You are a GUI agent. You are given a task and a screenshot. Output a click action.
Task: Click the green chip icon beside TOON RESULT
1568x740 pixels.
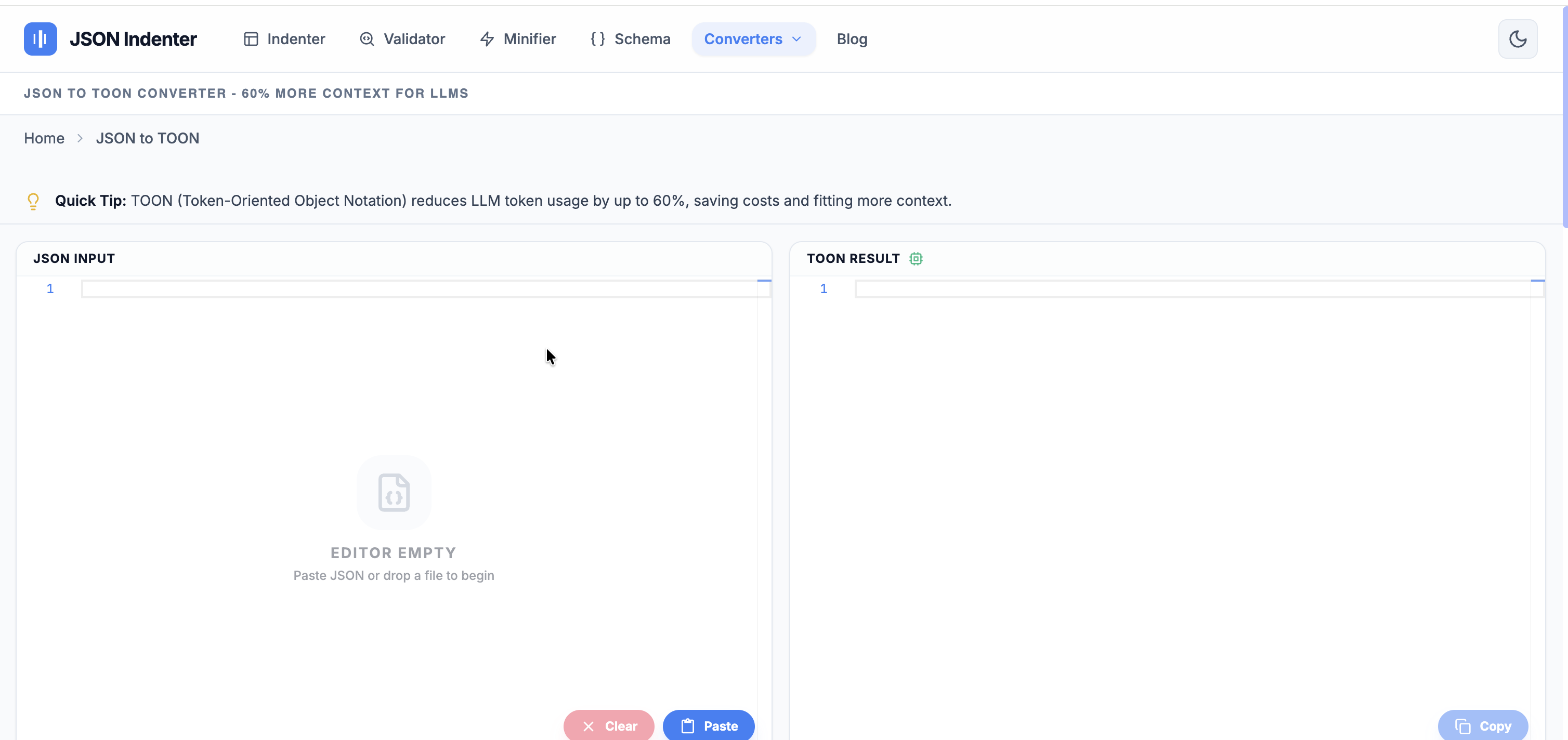(916, 258)
